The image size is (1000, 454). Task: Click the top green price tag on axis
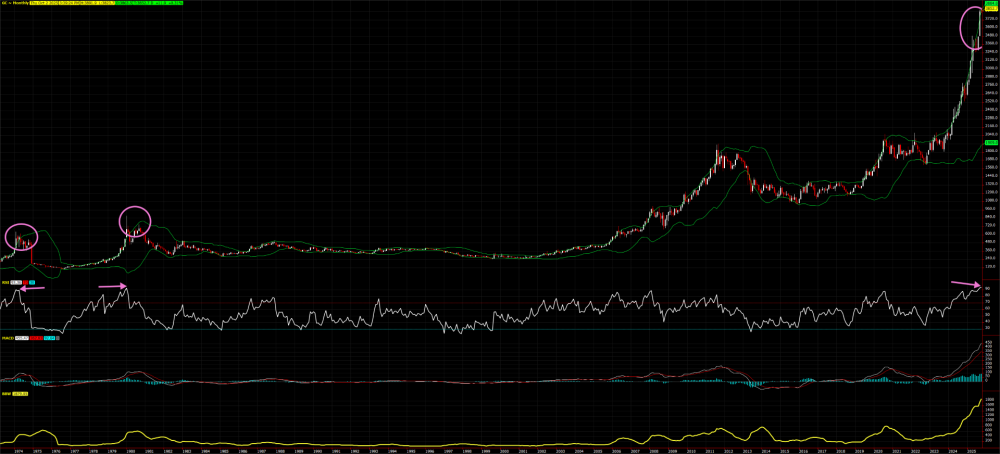tap(991, 3)
